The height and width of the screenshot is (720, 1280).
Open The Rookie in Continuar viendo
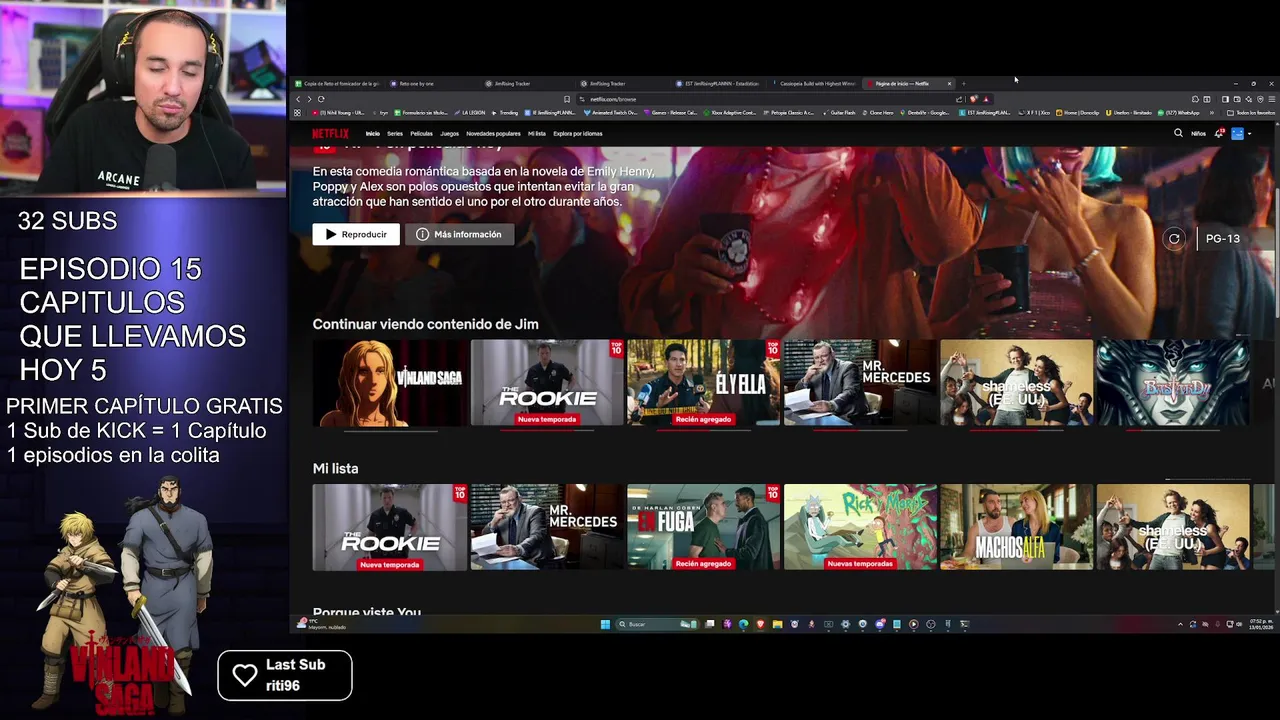click(547, 383)
